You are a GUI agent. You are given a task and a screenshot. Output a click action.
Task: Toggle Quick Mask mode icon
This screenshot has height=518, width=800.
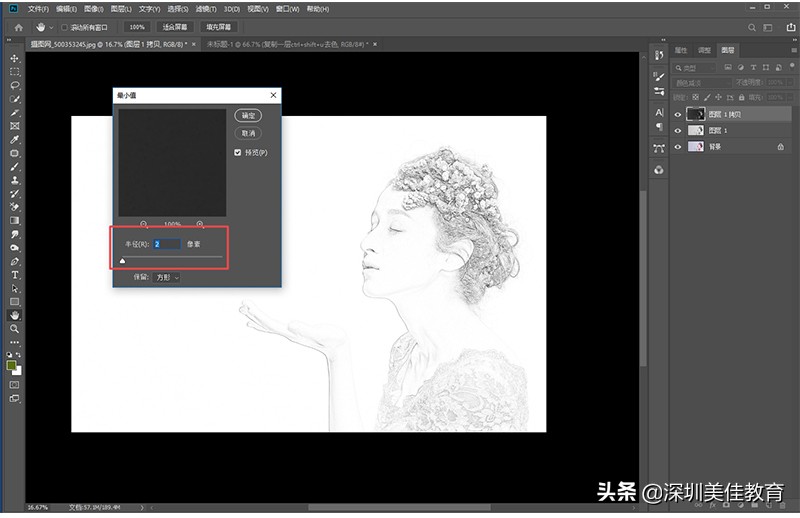14,385
